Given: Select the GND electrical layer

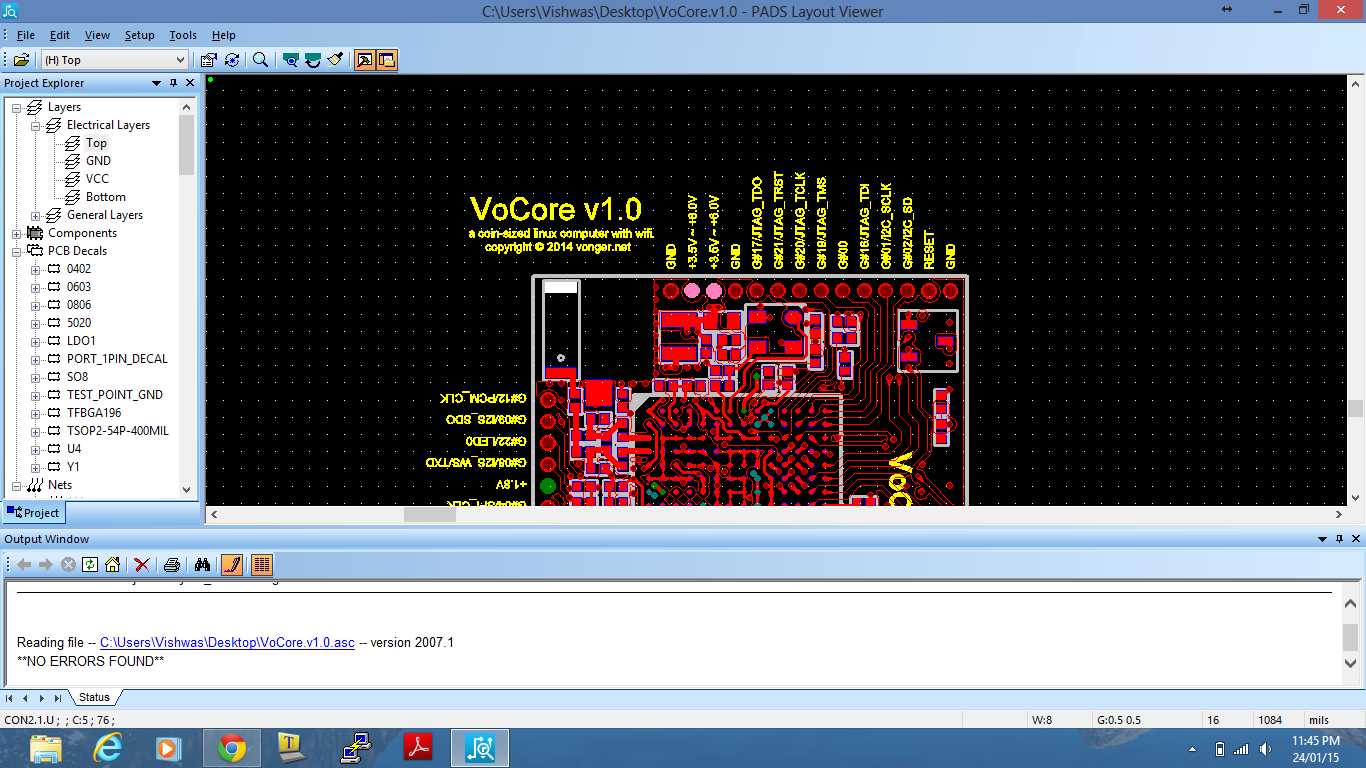Looking at the screenshot, I should point(98,161).
